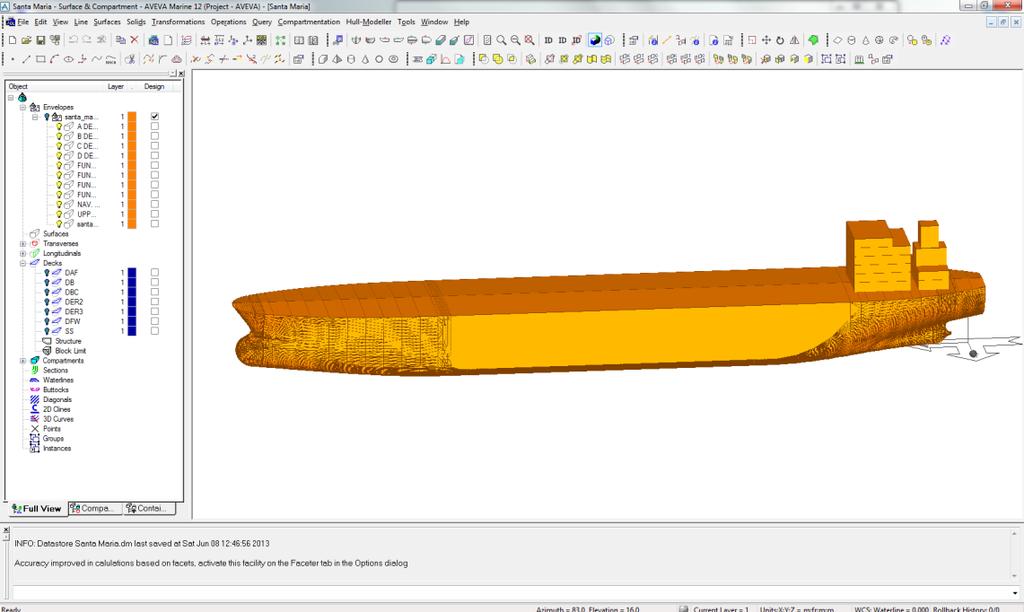Switch to the Compa... tab

coord(95,508)
